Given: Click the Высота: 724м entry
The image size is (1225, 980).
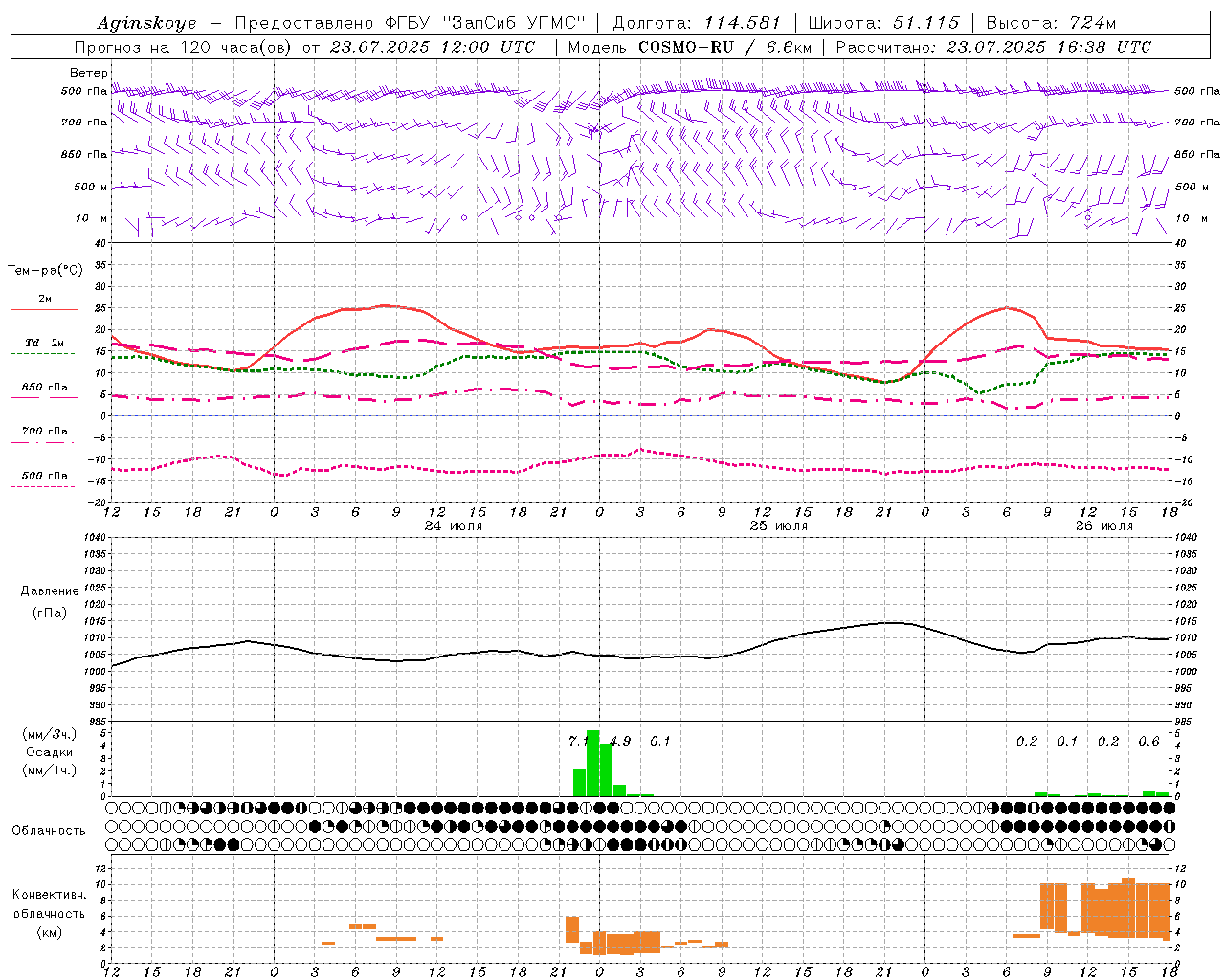Looking at the screenshot, I should click(x=1051, y=23).
